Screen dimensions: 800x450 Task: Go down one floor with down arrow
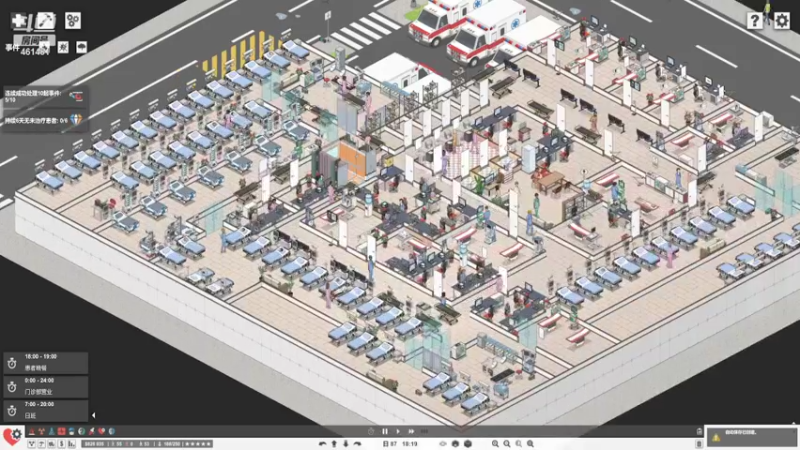(346, 444)
